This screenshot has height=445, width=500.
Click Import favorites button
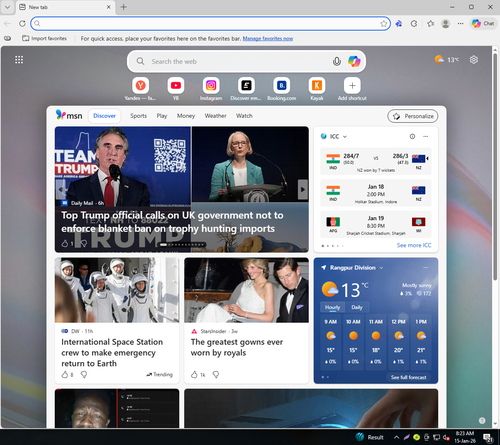point(44,38)
